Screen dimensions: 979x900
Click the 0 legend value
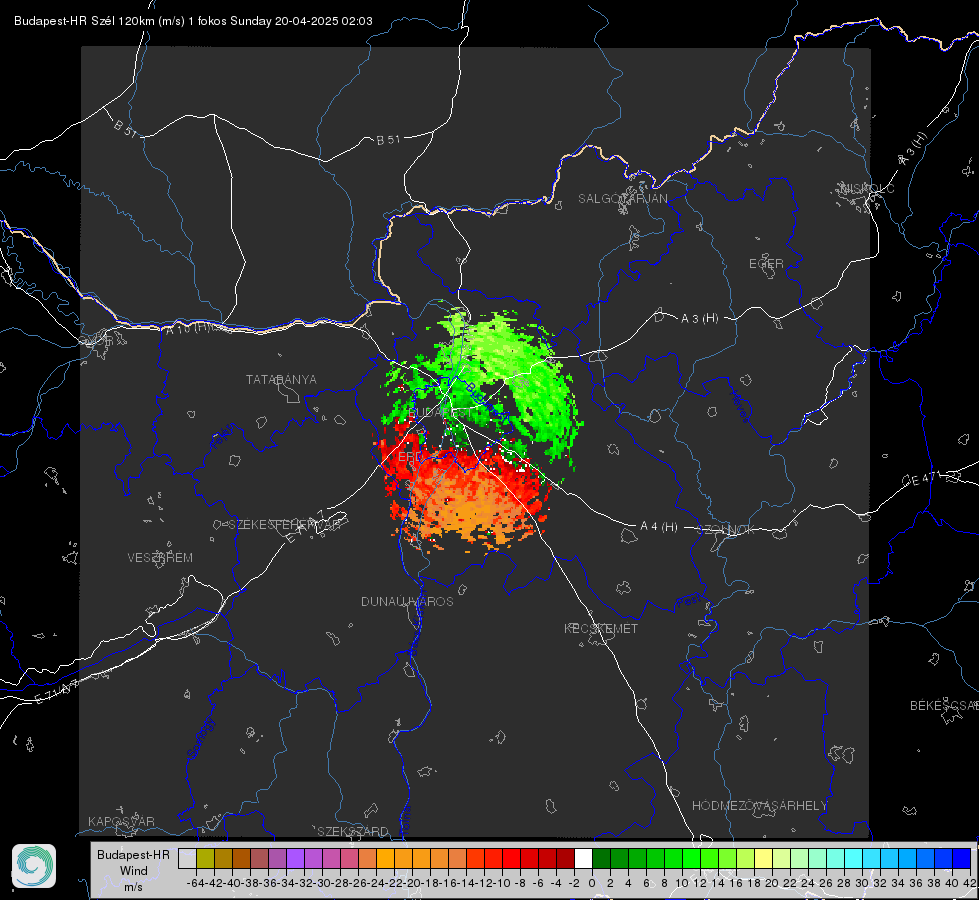tap(592, 883)
